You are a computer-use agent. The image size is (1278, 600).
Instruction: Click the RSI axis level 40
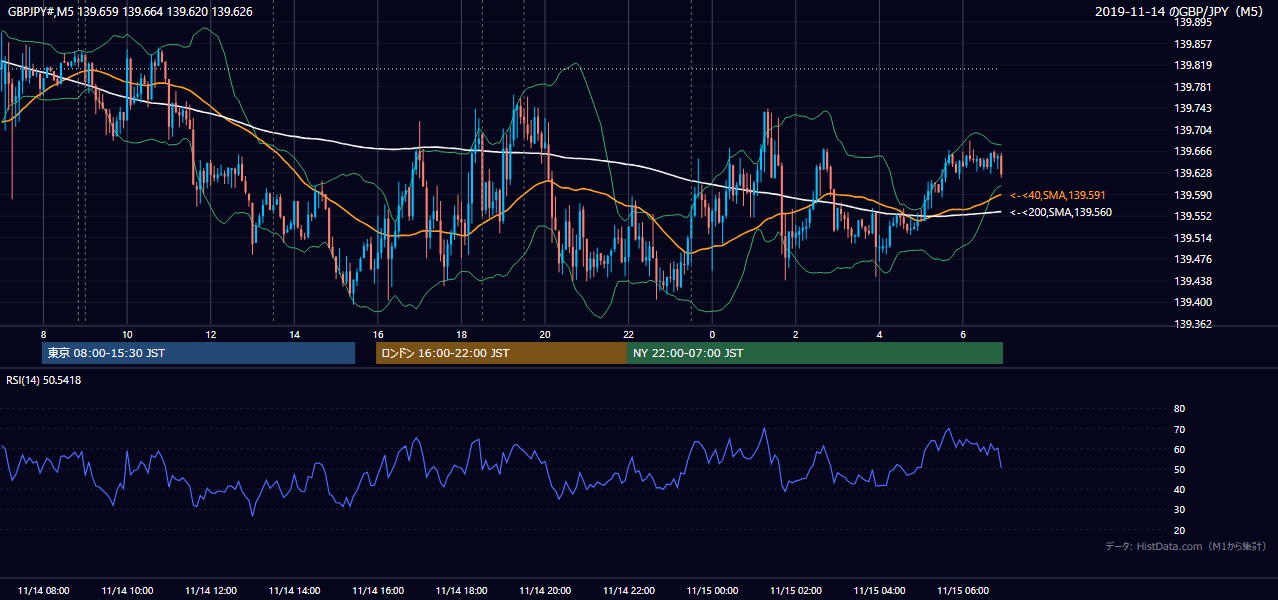click(1179, 489)
